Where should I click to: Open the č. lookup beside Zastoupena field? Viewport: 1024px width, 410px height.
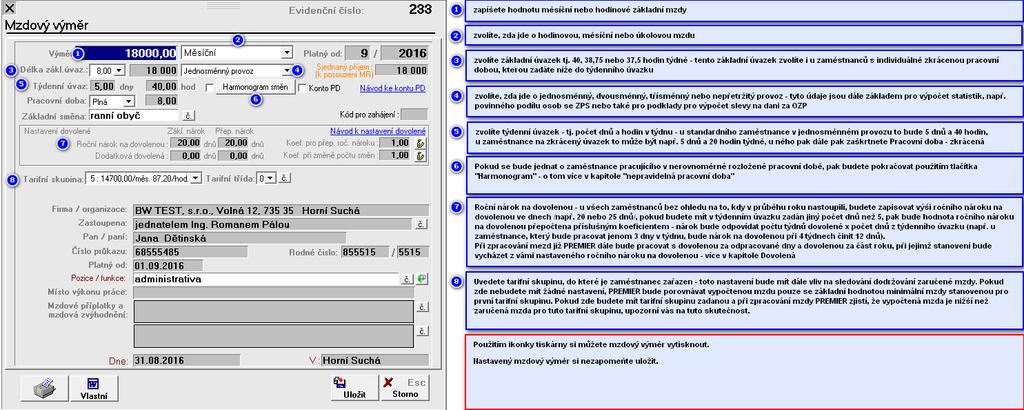[x=423, y=224]
